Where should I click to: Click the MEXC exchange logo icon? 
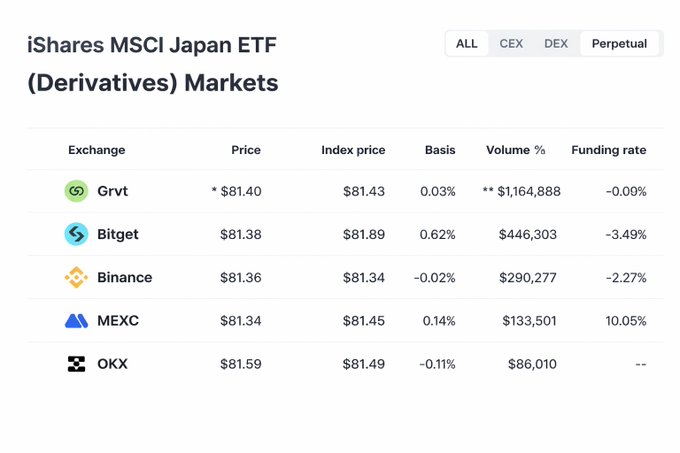pyautogui.click(x=76, y=321)
